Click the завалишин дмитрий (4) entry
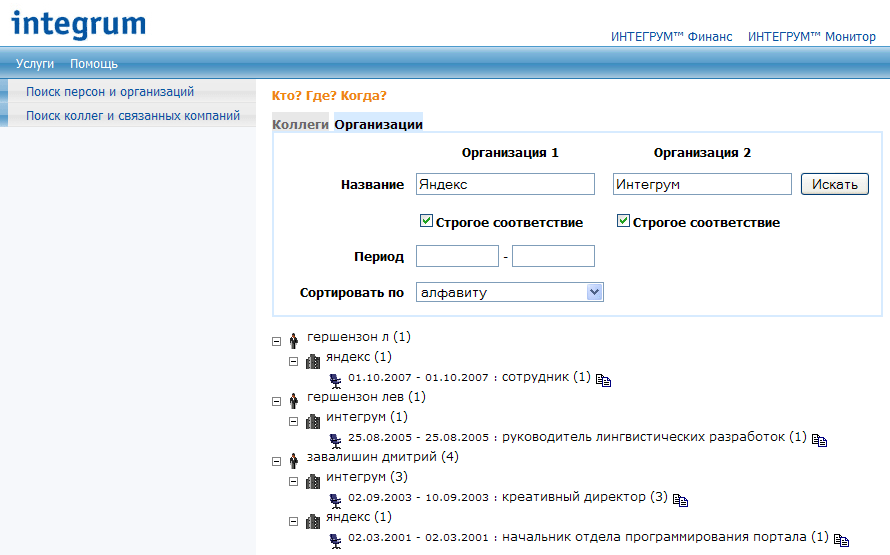The width and height of the screenshot is (890, 555). pos(383,456)
